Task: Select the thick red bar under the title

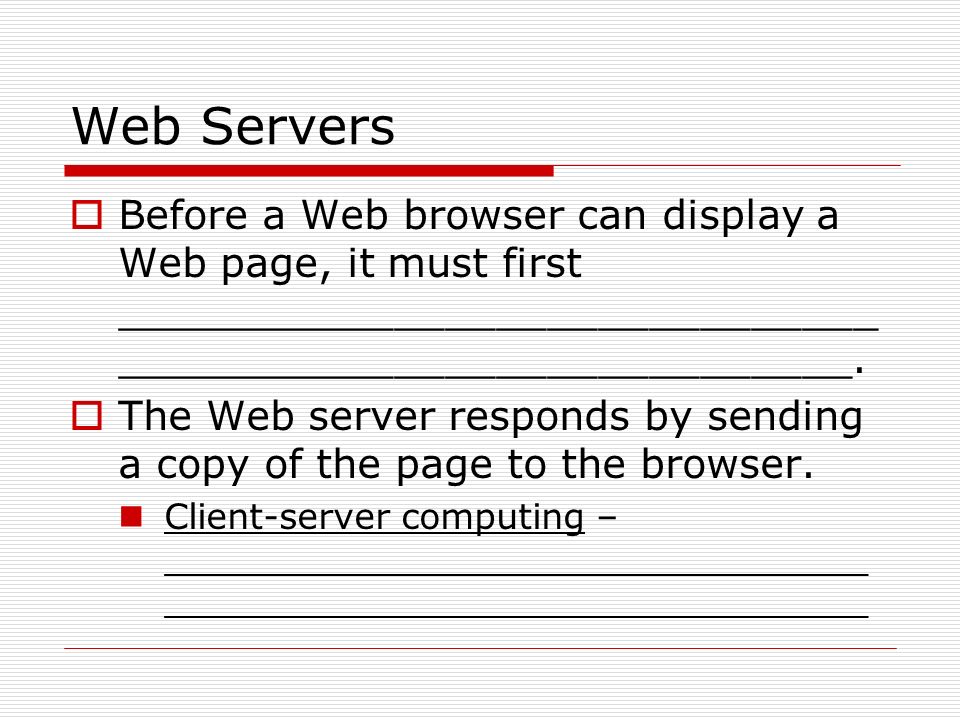Action: [309, 171]
